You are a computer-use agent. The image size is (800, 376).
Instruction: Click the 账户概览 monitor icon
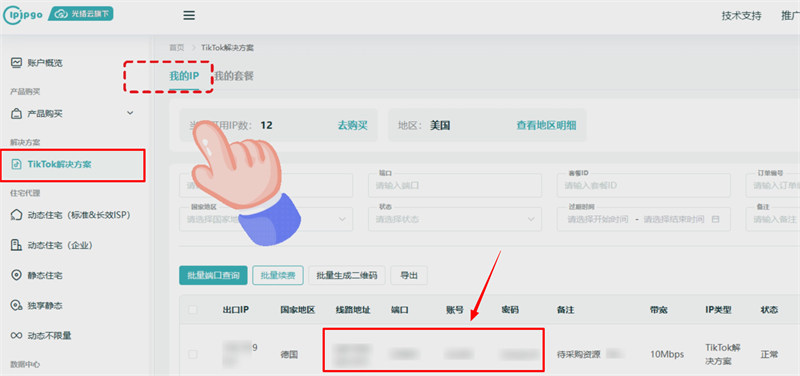[17, 63]
